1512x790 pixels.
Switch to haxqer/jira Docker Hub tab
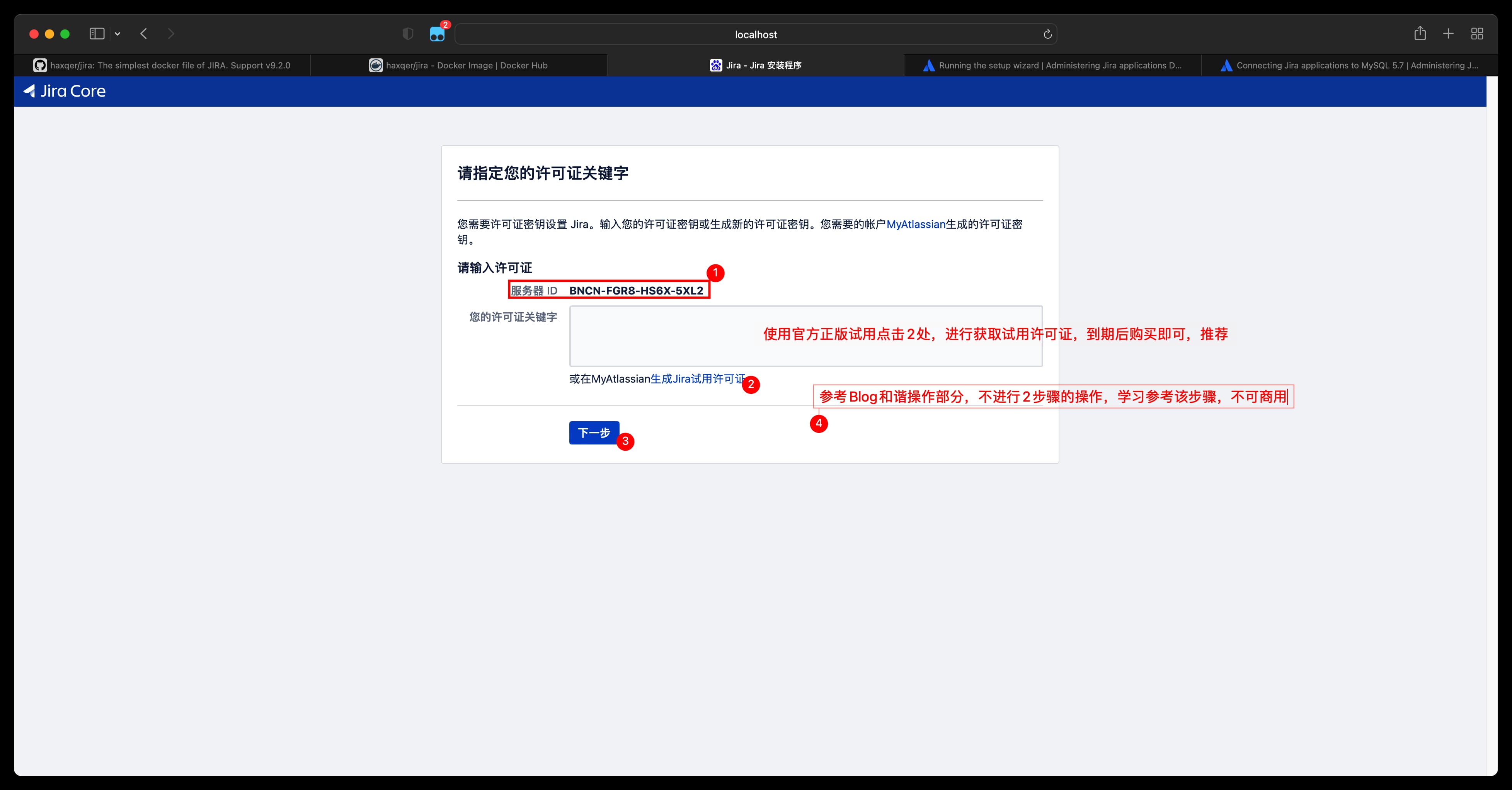[458, 65]
